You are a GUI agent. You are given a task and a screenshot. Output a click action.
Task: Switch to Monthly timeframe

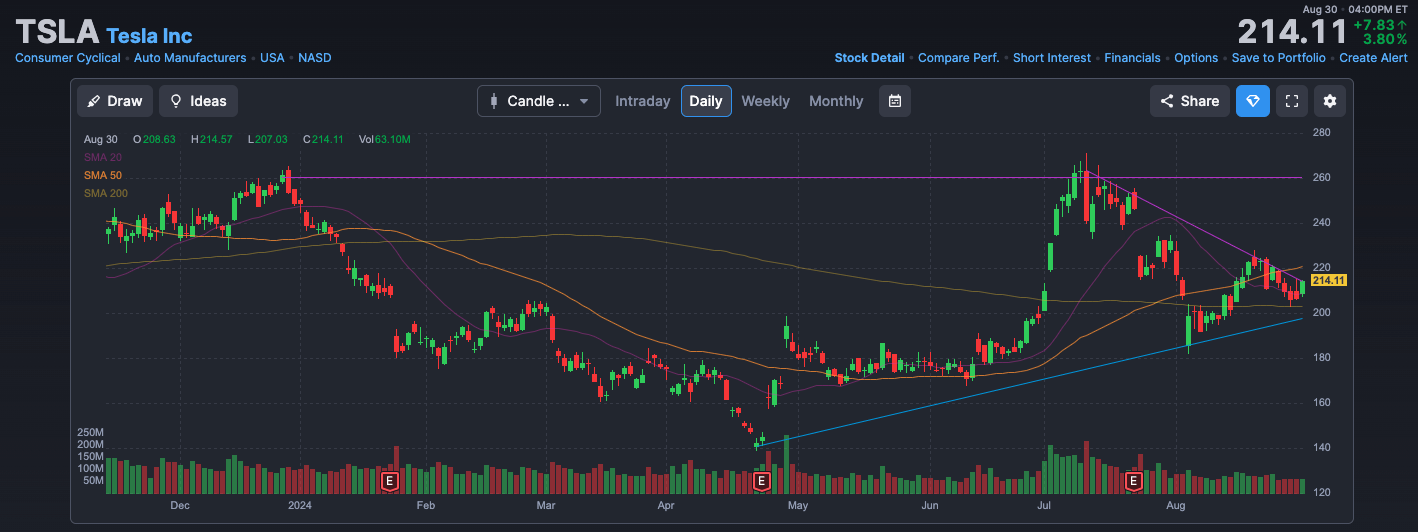[x=836, y=101]
